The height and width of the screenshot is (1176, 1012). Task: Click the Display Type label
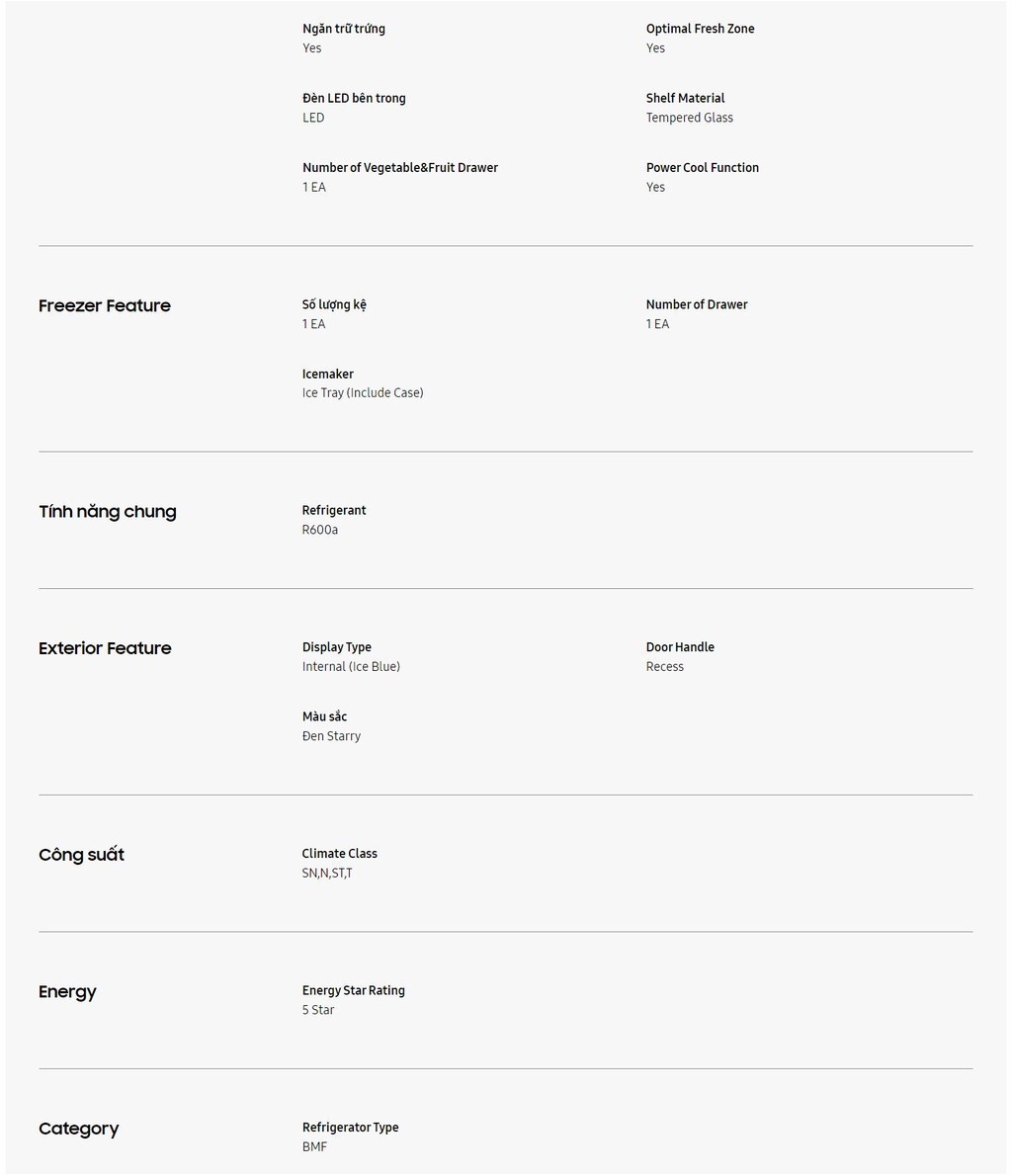[336, 646]
